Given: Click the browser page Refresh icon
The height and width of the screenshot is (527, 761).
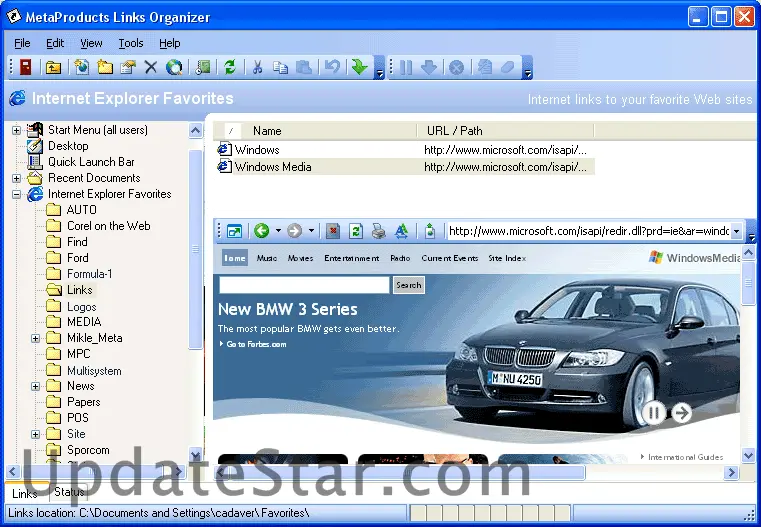Looking at the screenshot, I should pos(356,231).
